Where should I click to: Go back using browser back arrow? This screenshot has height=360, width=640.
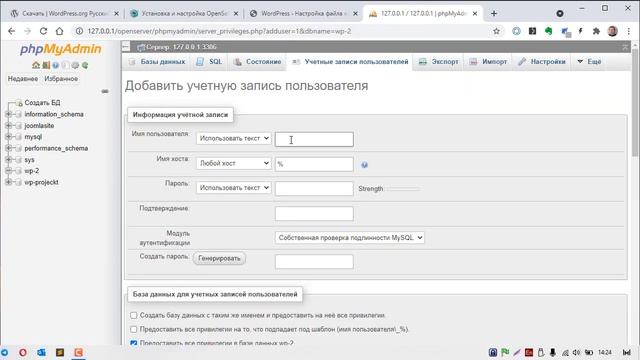coord(11,31)
